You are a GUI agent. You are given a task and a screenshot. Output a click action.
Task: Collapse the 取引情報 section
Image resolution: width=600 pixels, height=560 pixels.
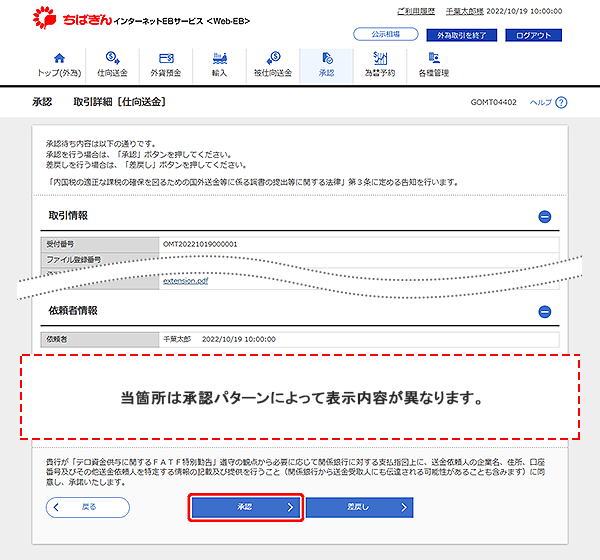(x=545, y=217)
